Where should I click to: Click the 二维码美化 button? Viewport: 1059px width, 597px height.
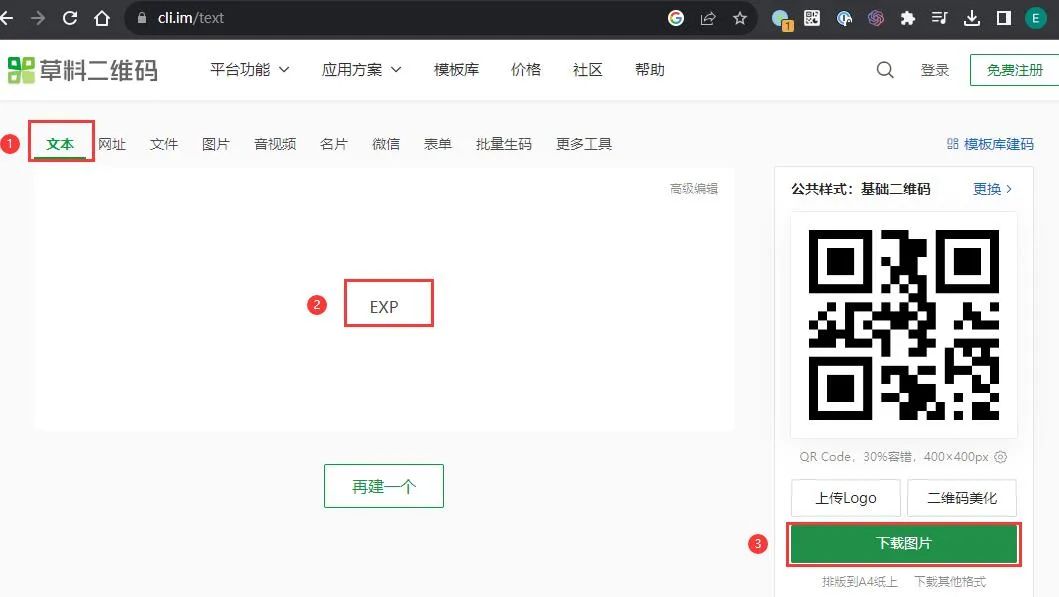click(962, 498)
